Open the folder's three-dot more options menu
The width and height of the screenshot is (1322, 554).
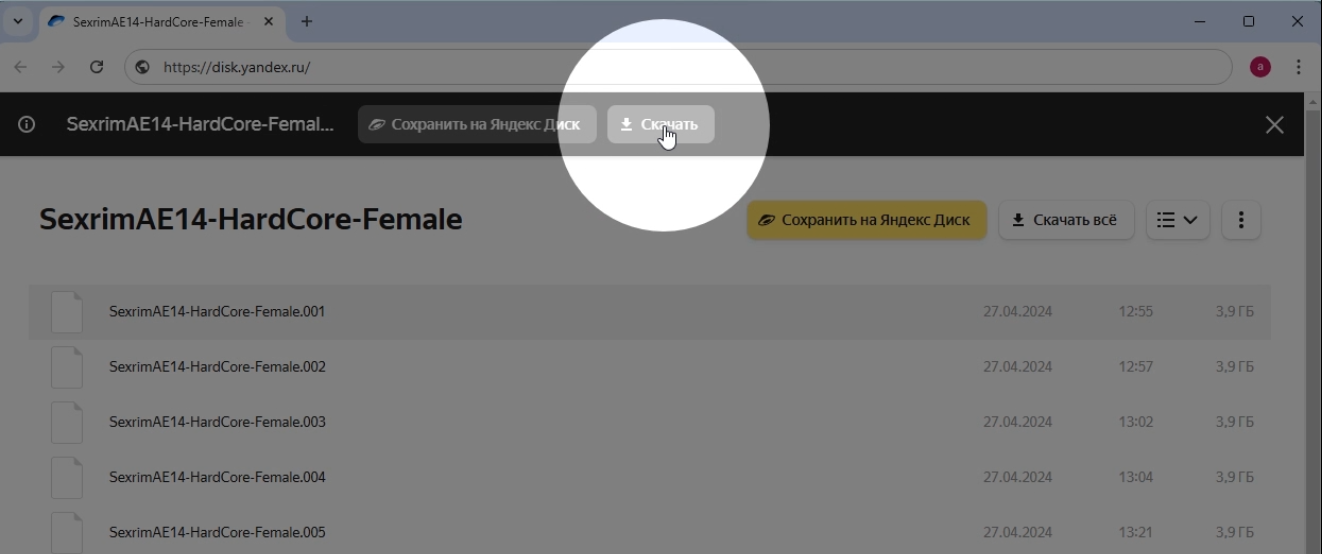pyautogui.click(x=1241, y=220)
